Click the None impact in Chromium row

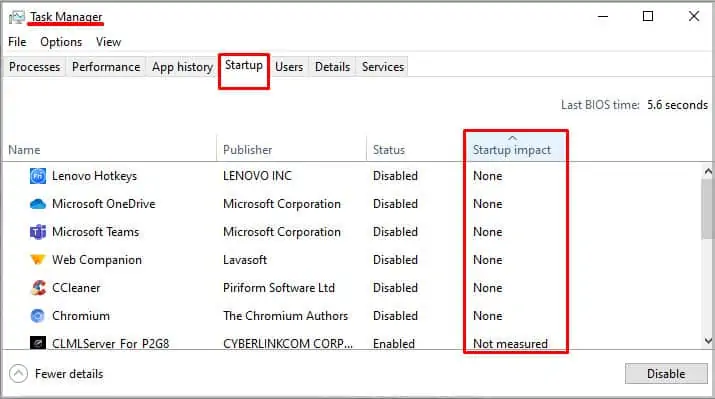(488, 316)
